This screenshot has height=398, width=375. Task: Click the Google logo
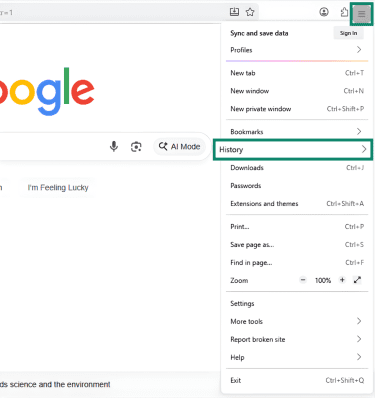47,91
